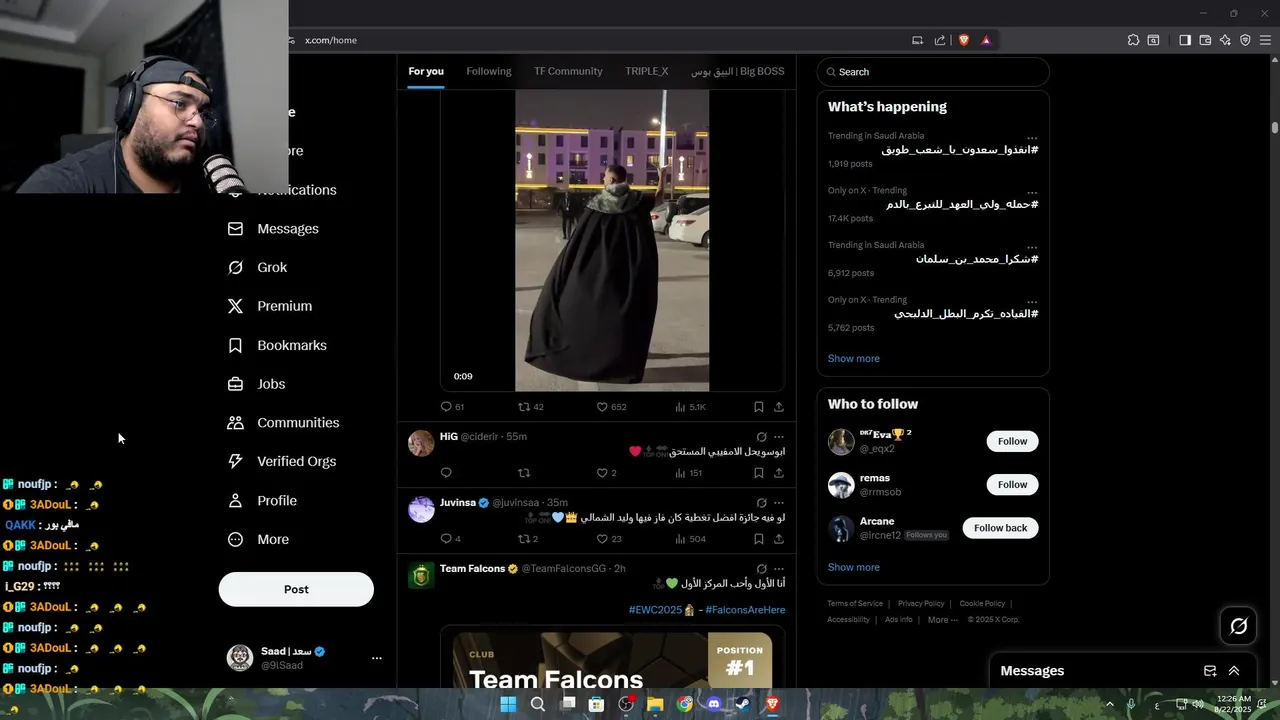
Task: Like the video post with 652 likes
Action: coord(602,407)
